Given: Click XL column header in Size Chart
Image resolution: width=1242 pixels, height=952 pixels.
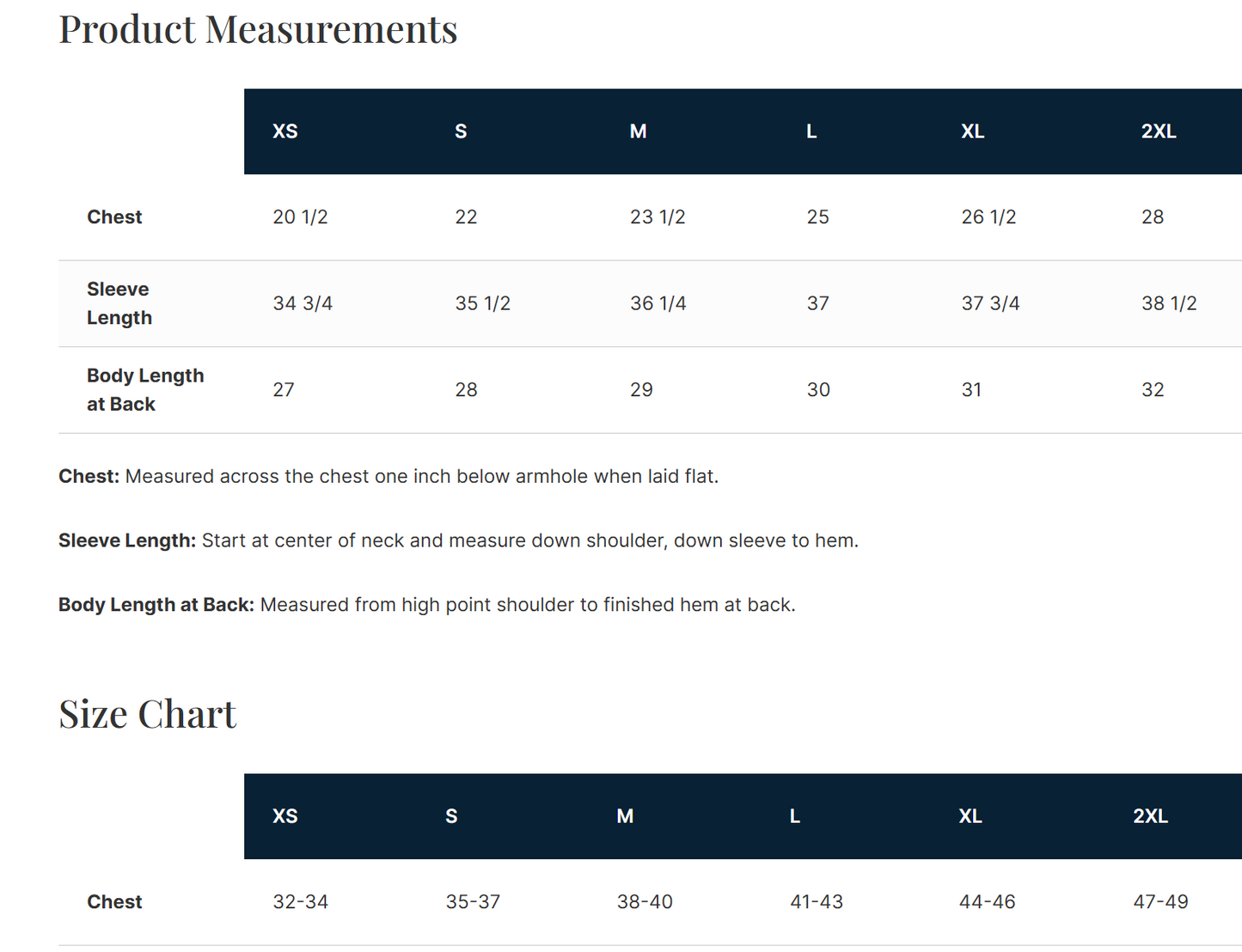Looking at the screenshot, I should [x=970, y=816].
